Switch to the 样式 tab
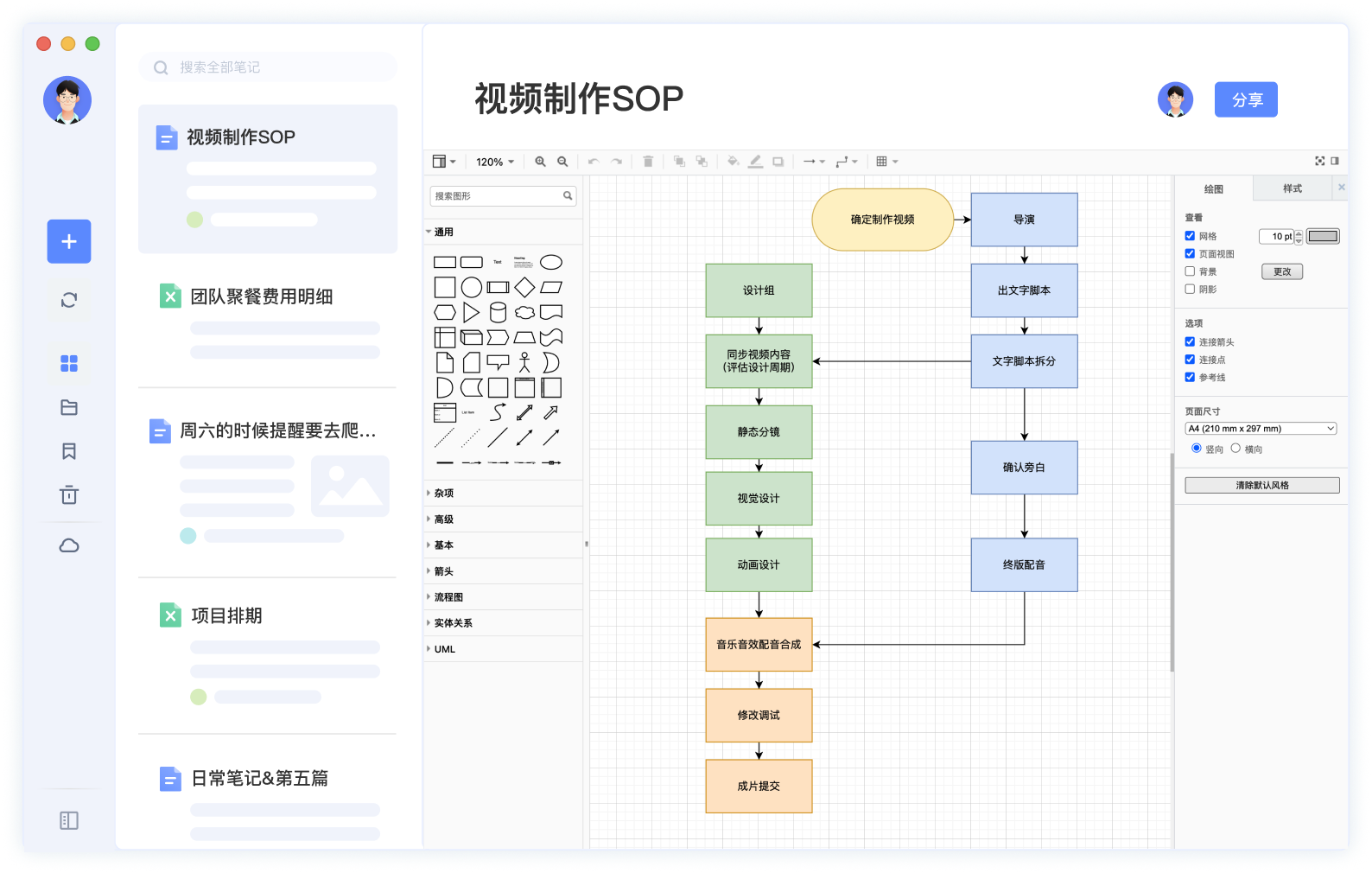 (1292, 188)
